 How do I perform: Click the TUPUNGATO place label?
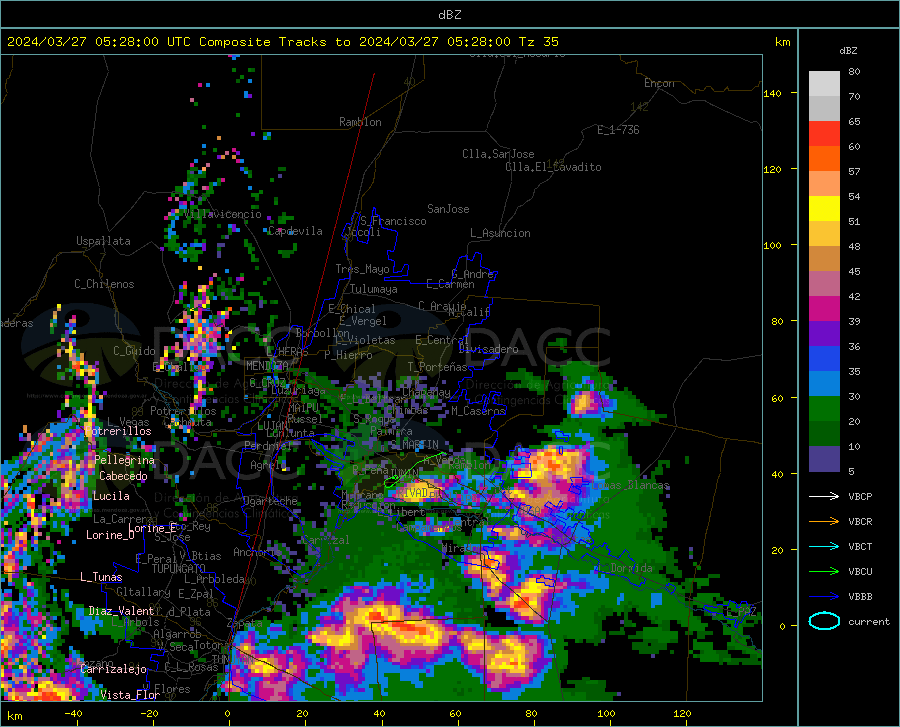tap(179, 569)
